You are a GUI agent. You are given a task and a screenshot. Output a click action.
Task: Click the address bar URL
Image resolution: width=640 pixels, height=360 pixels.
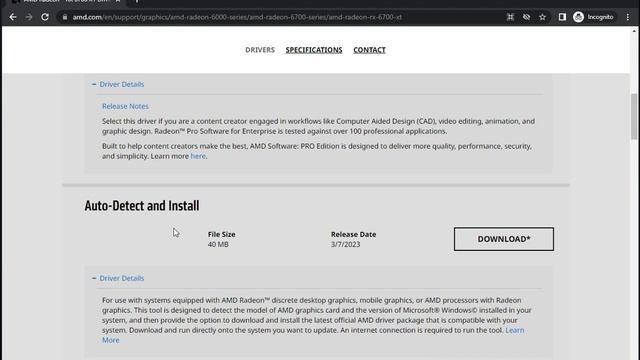point(237,17)
